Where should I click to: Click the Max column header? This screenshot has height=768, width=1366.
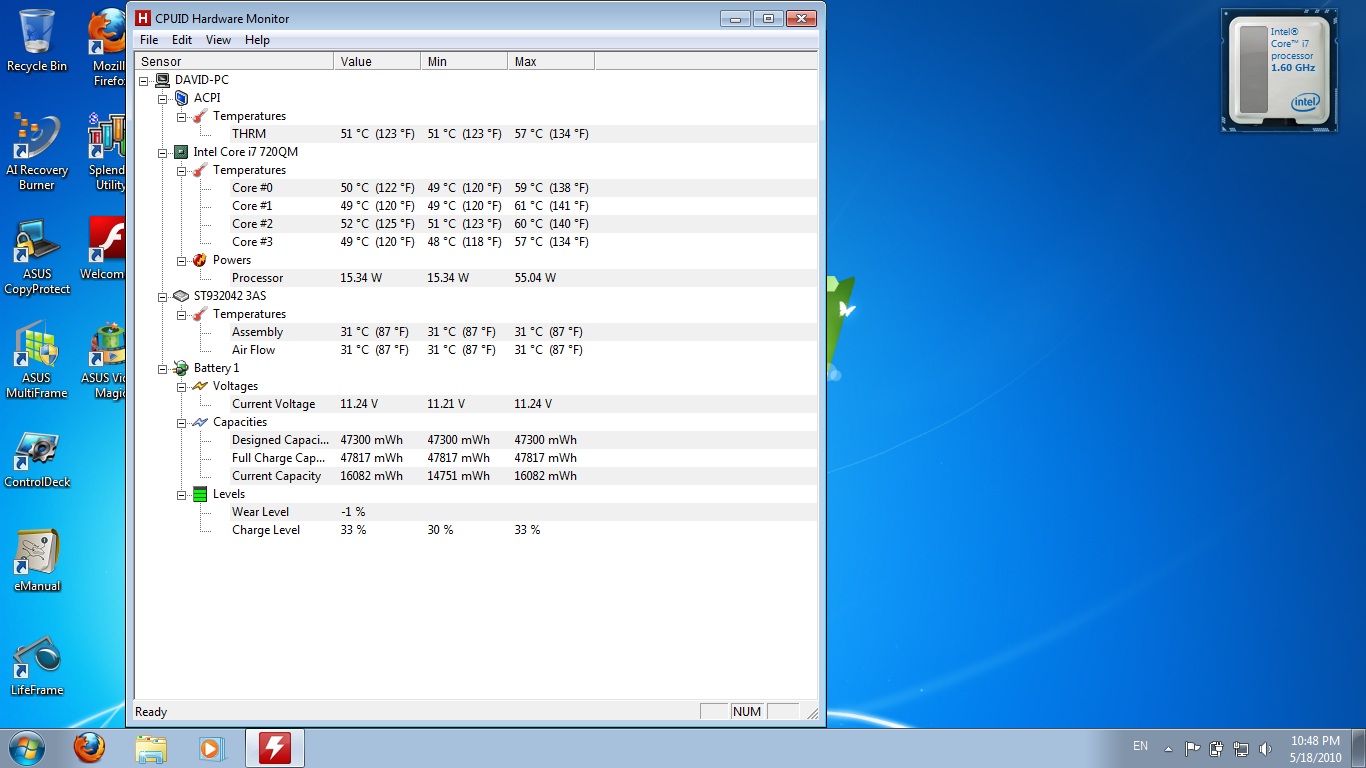[x=551, y=62]
